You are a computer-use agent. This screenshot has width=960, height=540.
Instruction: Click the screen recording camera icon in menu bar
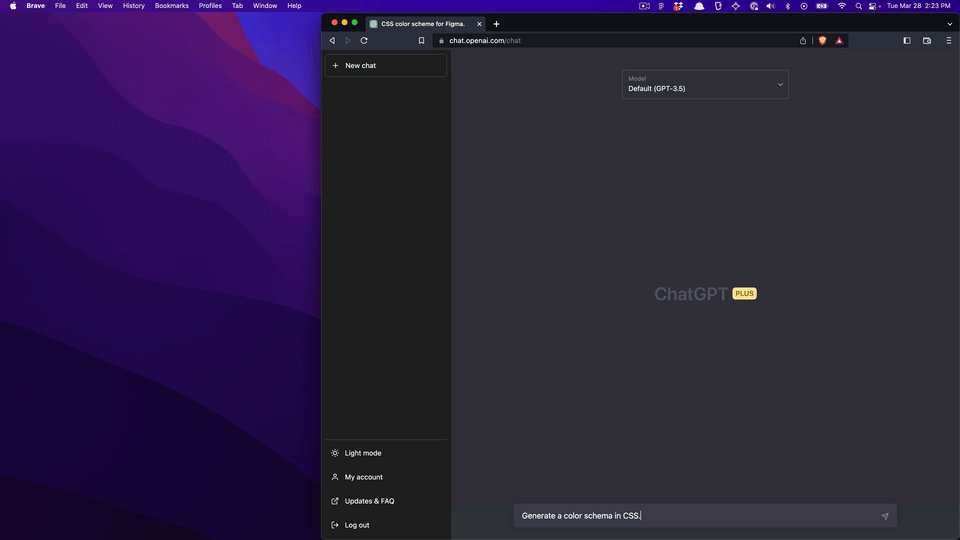644,6
